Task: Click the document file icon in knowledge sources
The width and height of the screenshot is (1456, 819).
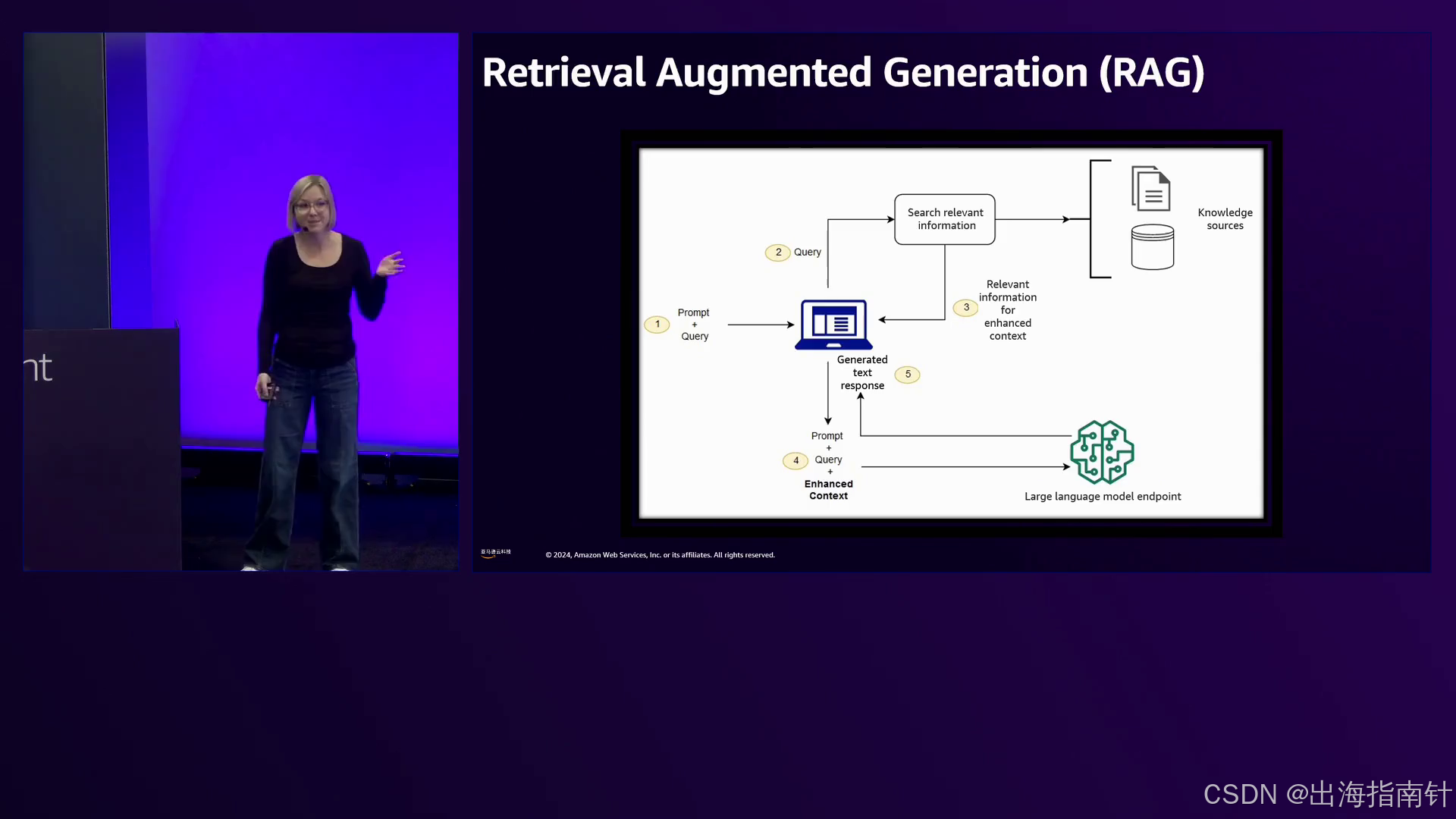Action: pyautogui.click(x=1150, y=188)
